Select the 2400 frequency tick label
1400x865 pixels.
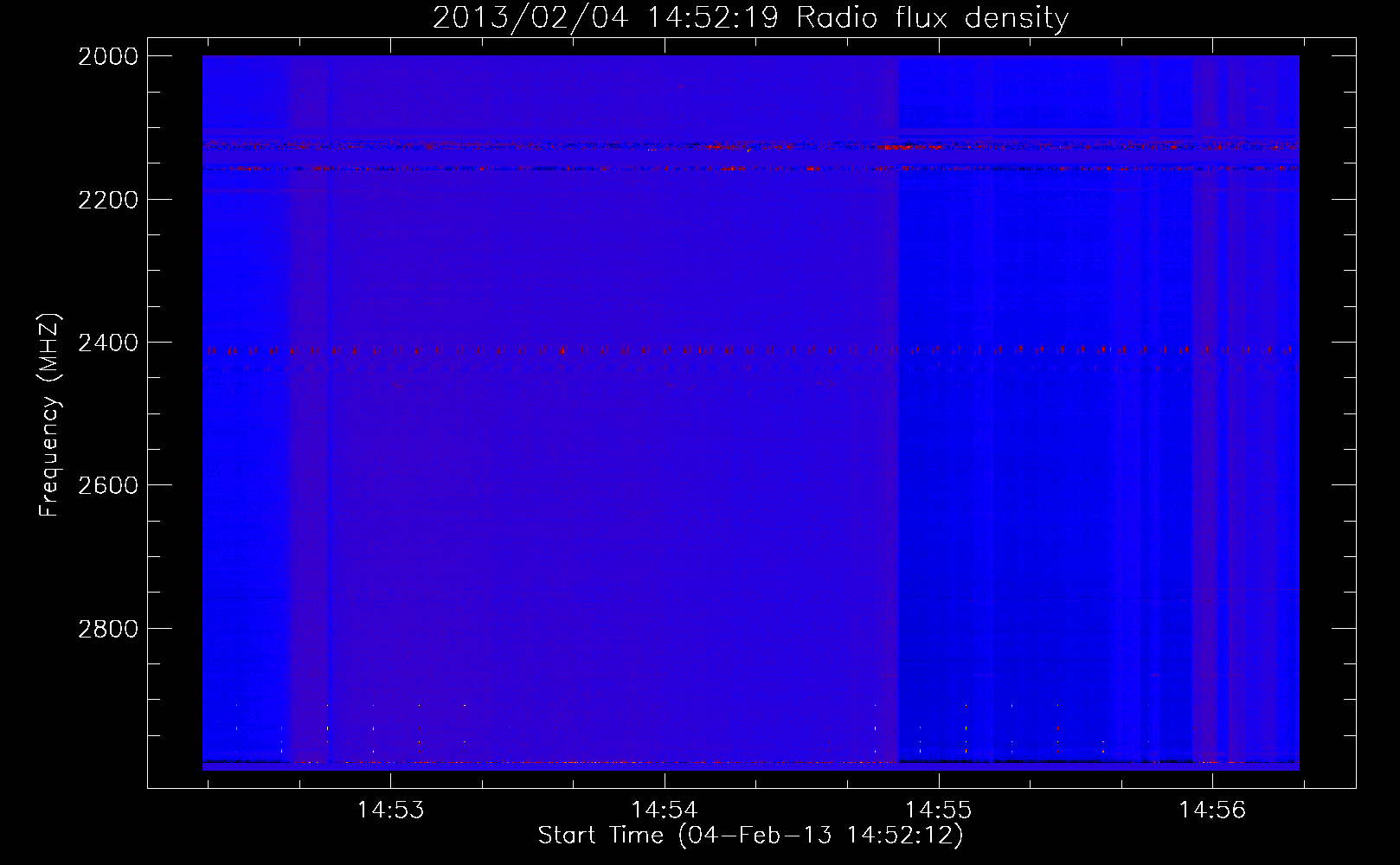[108, 343]
